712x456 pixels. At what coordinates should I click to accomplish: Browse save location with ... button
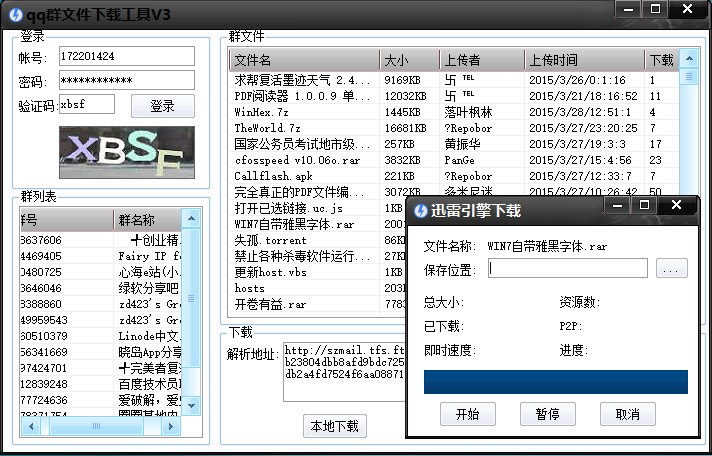click(x=672, y=268)
